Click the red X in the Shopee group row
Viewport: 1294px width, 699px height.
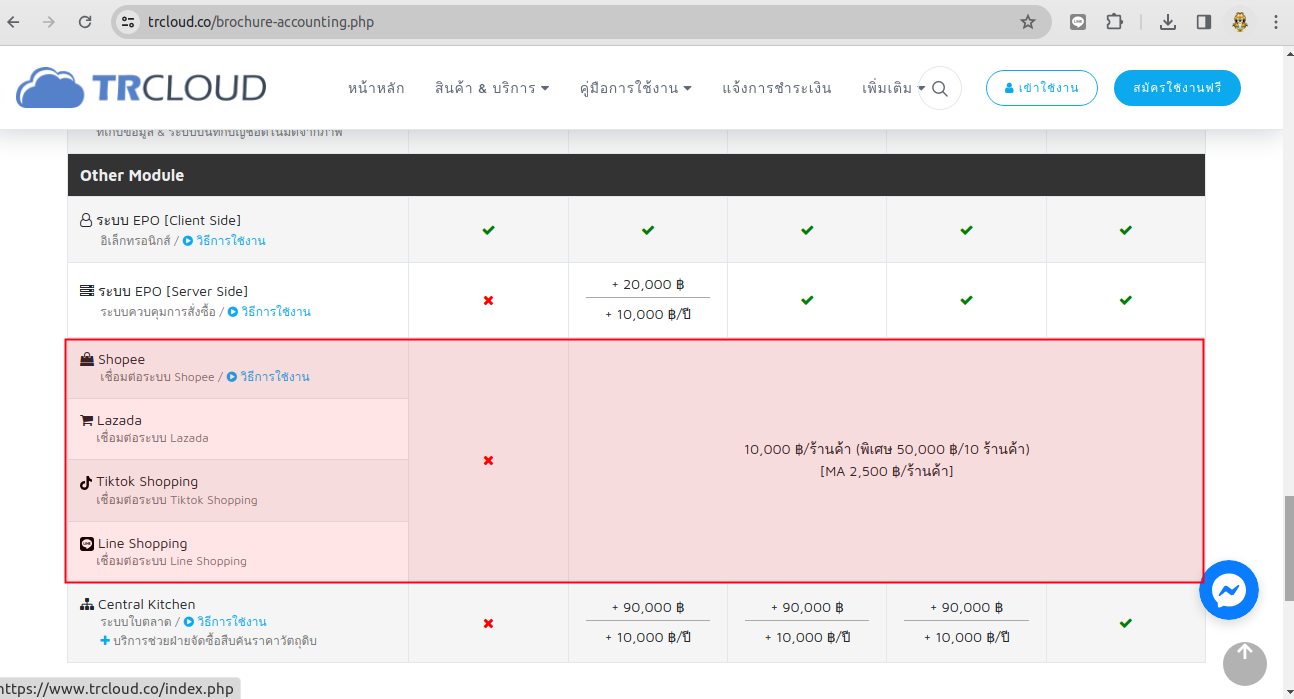pyautogui.click(x=488, y=460)
